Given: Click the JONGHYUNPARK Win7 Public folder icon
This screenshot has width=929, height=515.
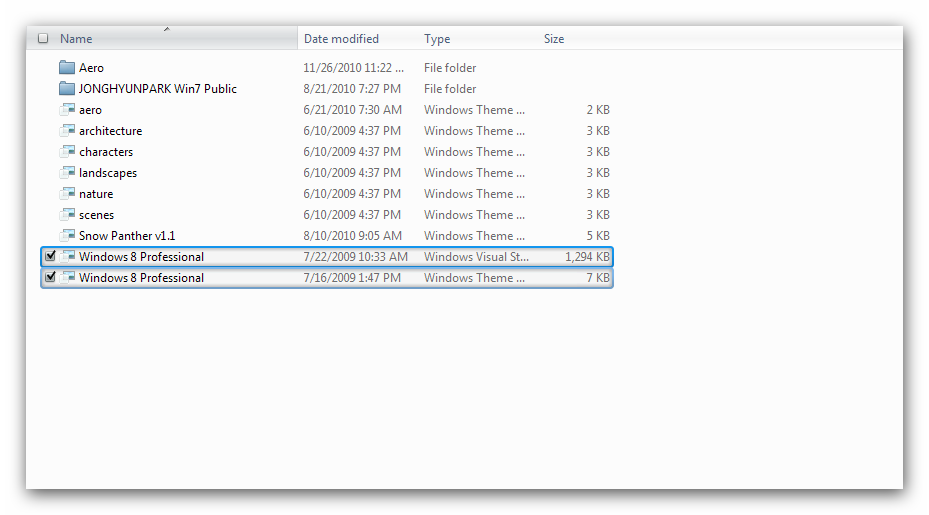Looking at the screenshot, I should pyautogui.click(x=67, y=88).
